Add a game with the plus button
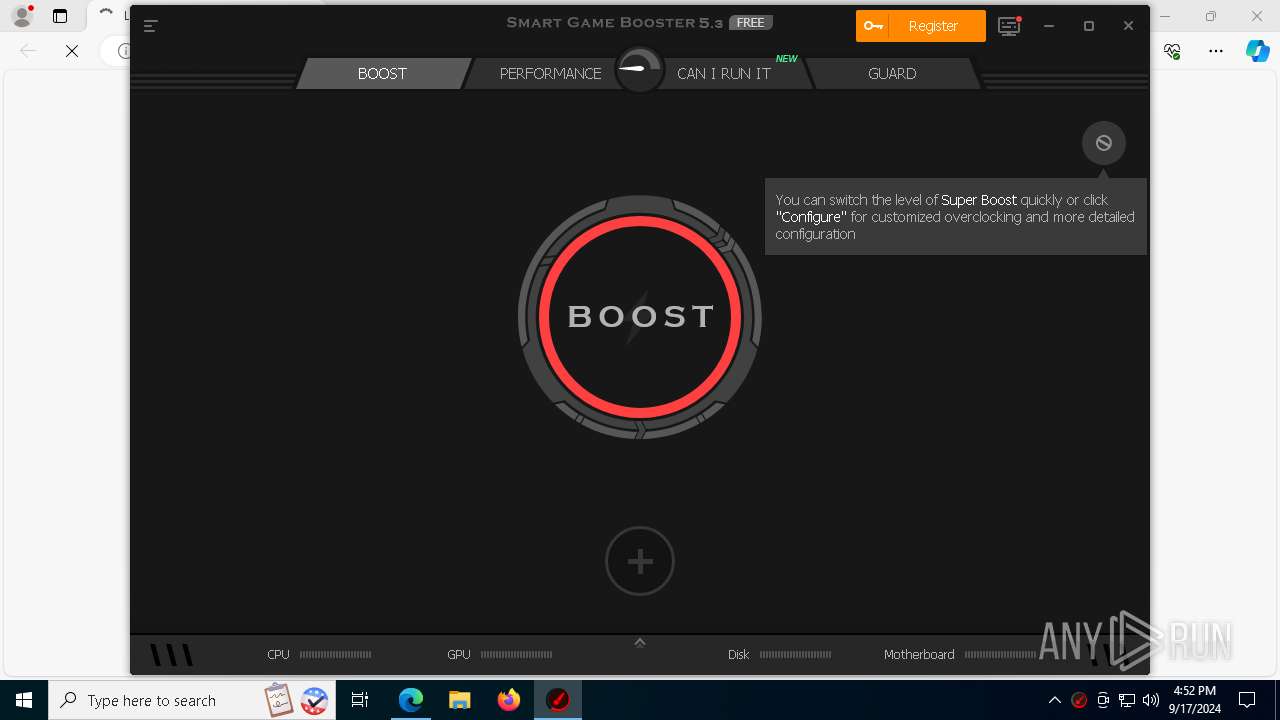Image resolution: width=1280 pixels, height=720 pixels. pyautogui.click(x=640, y=561)
